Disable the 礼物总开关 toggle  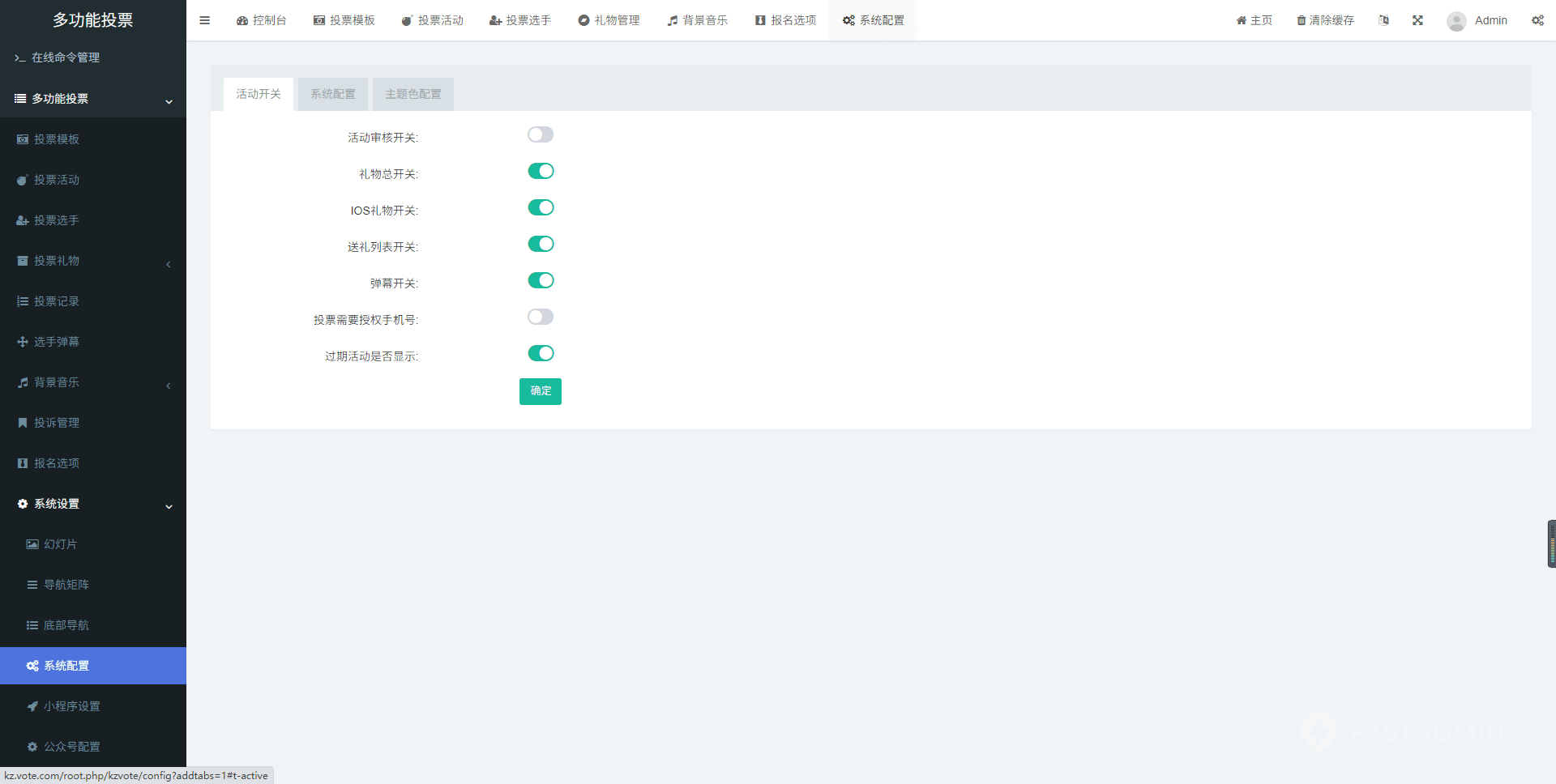[x=541, y=171]
